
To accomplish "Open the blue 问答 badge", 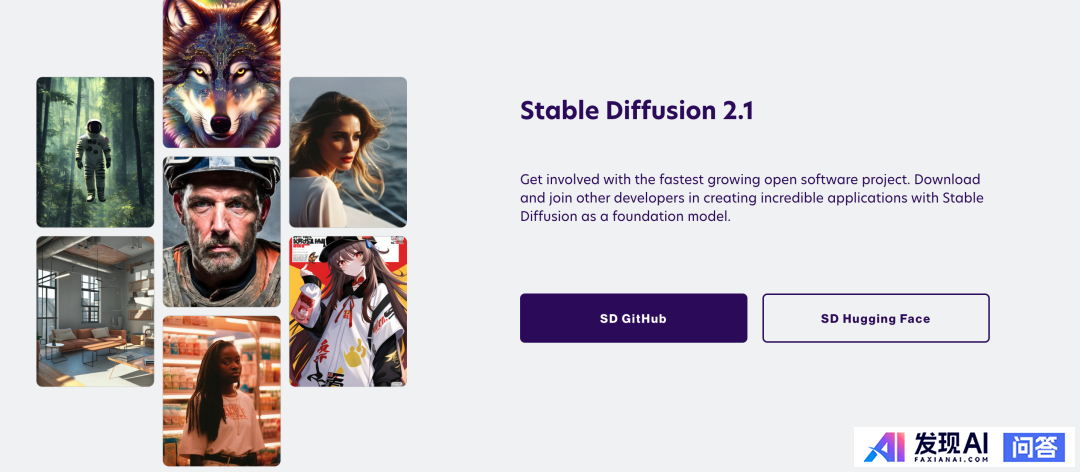I will (1034, 447).
